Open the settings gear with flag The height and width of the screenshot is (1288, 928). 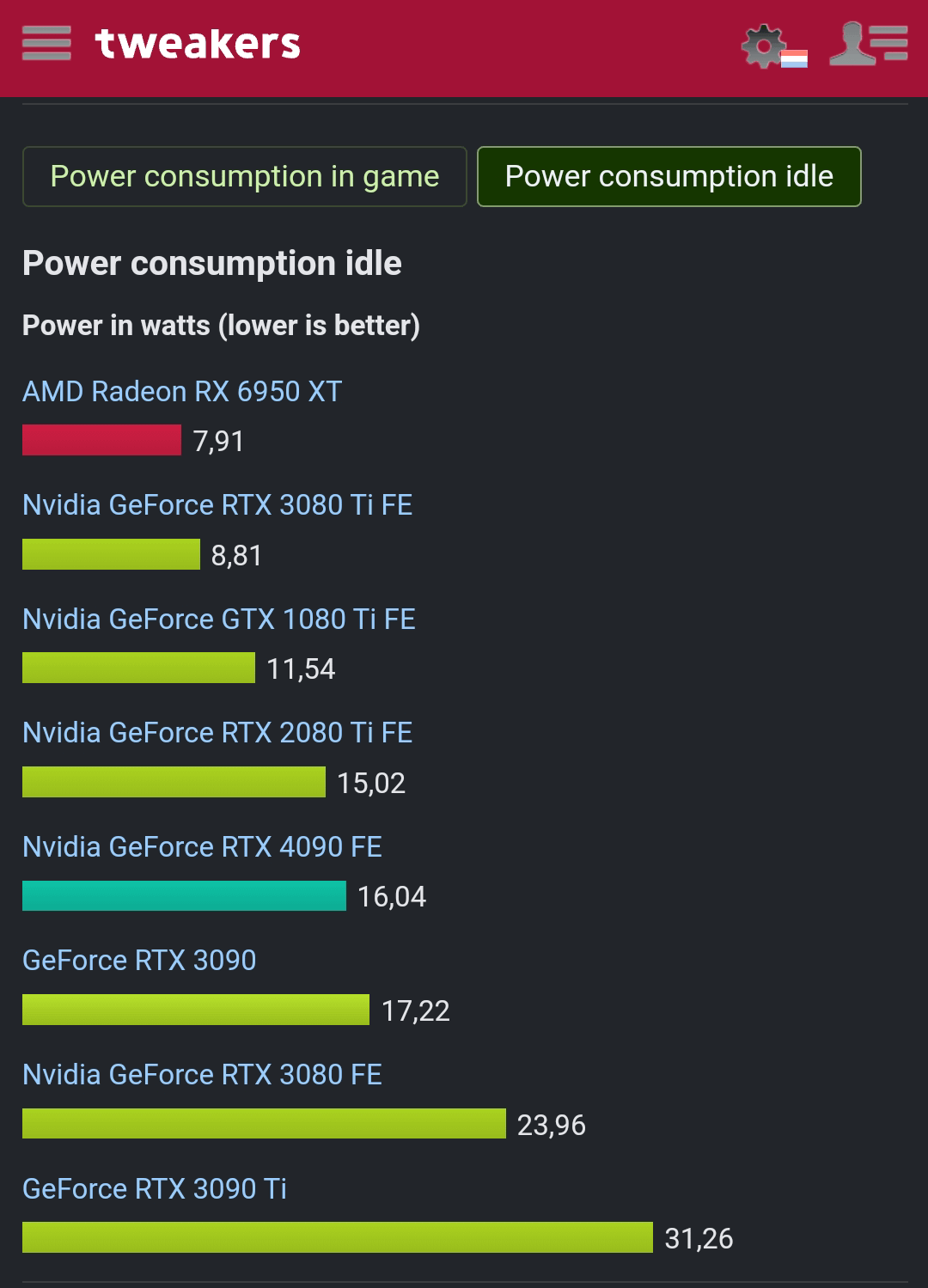(774, 46)
